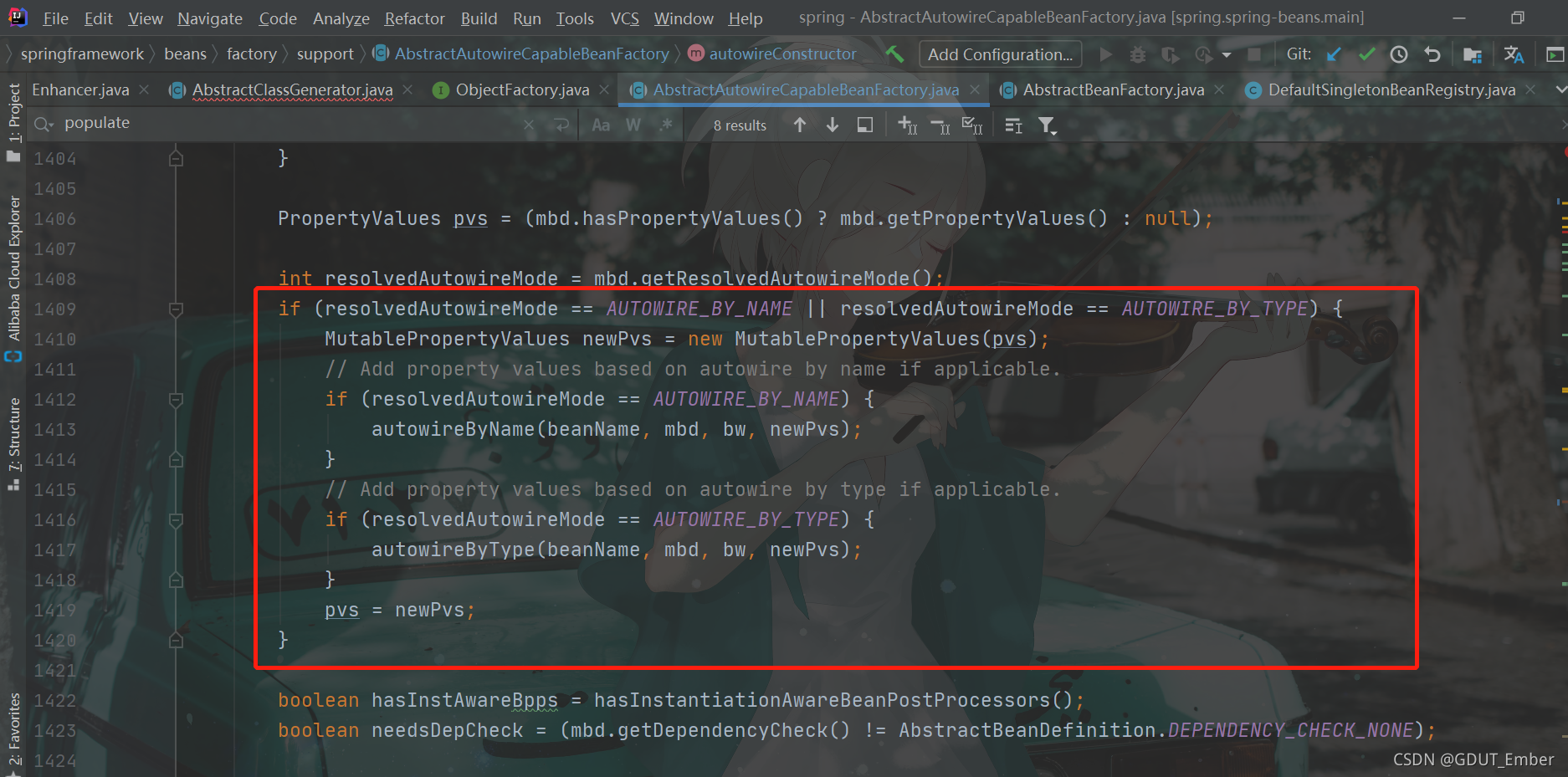The height and width of the screenshot is (777, 1568).
Task: Click Add Configuration button
Action: (1000, 54)
